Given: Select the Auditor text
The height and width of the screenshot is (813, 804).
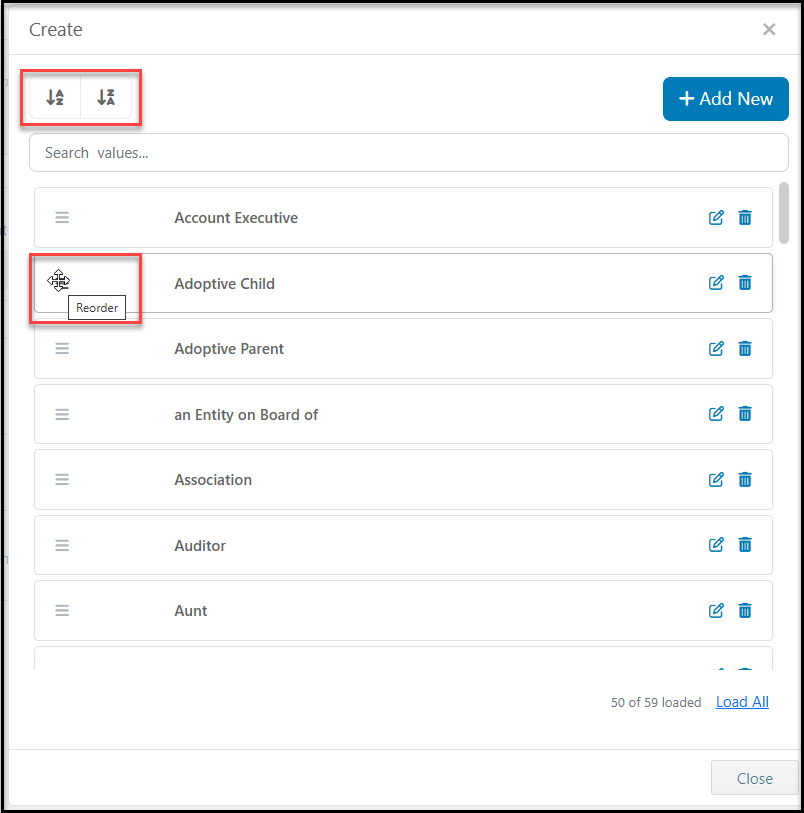Looking at the screenshot, I should pyautogui.click(x=200, y=545).
